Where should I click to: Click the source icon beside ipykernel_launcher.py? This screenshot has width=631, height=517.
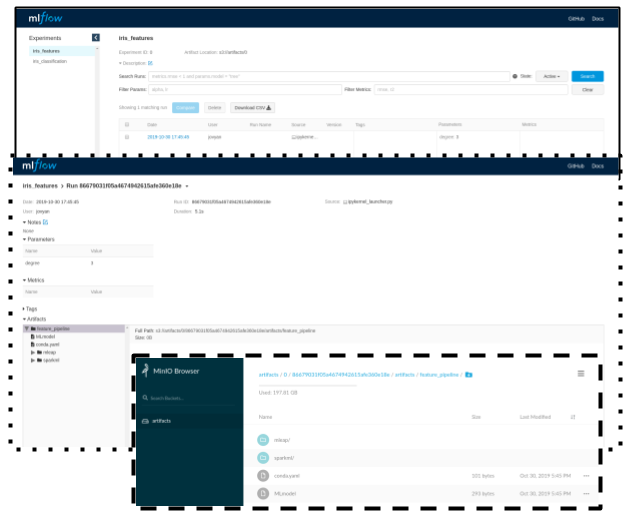[x=345, y=202]
